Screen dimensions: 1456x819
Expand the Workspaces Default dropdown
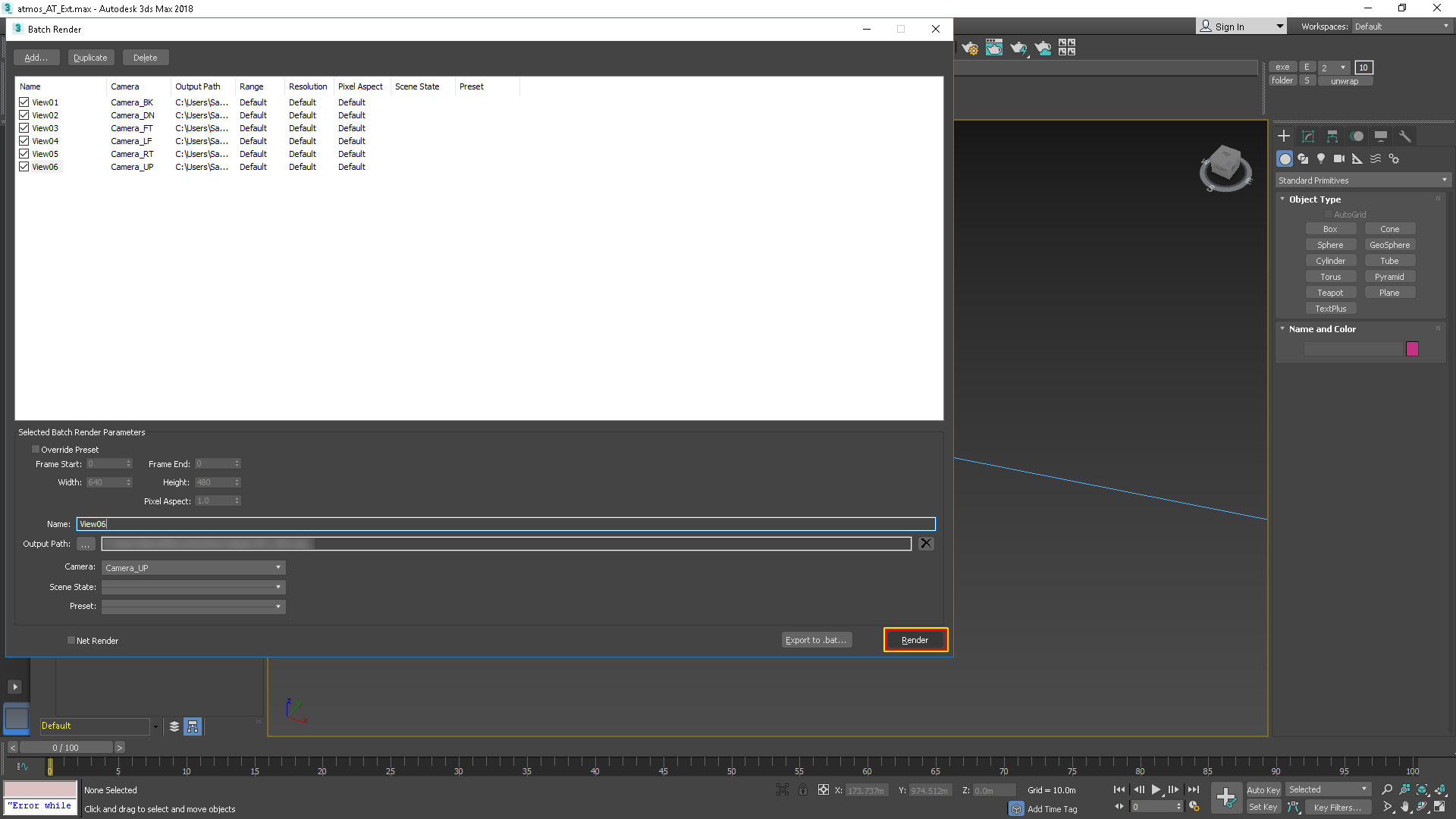point(1401,27)
